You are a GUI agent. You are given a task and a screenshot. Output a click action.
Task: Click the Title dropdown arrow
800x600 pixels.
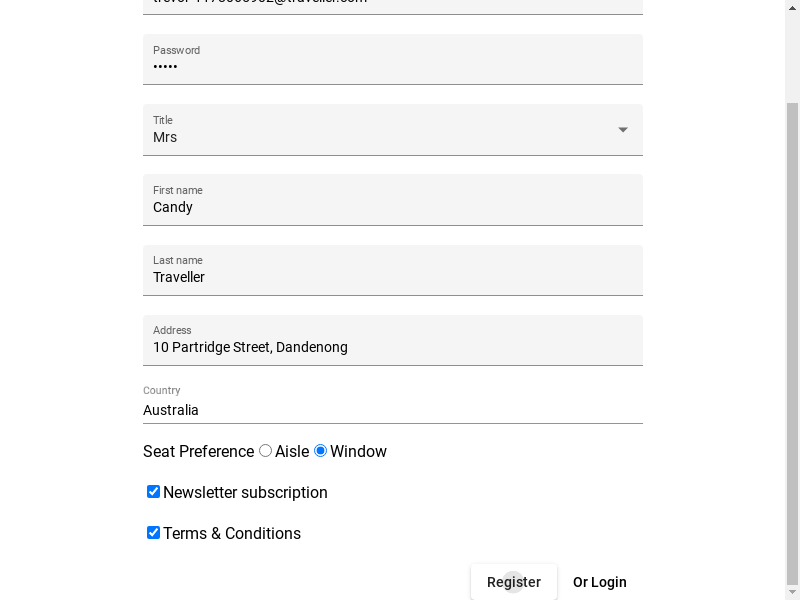pyautogui.click(x=622, y=130)
